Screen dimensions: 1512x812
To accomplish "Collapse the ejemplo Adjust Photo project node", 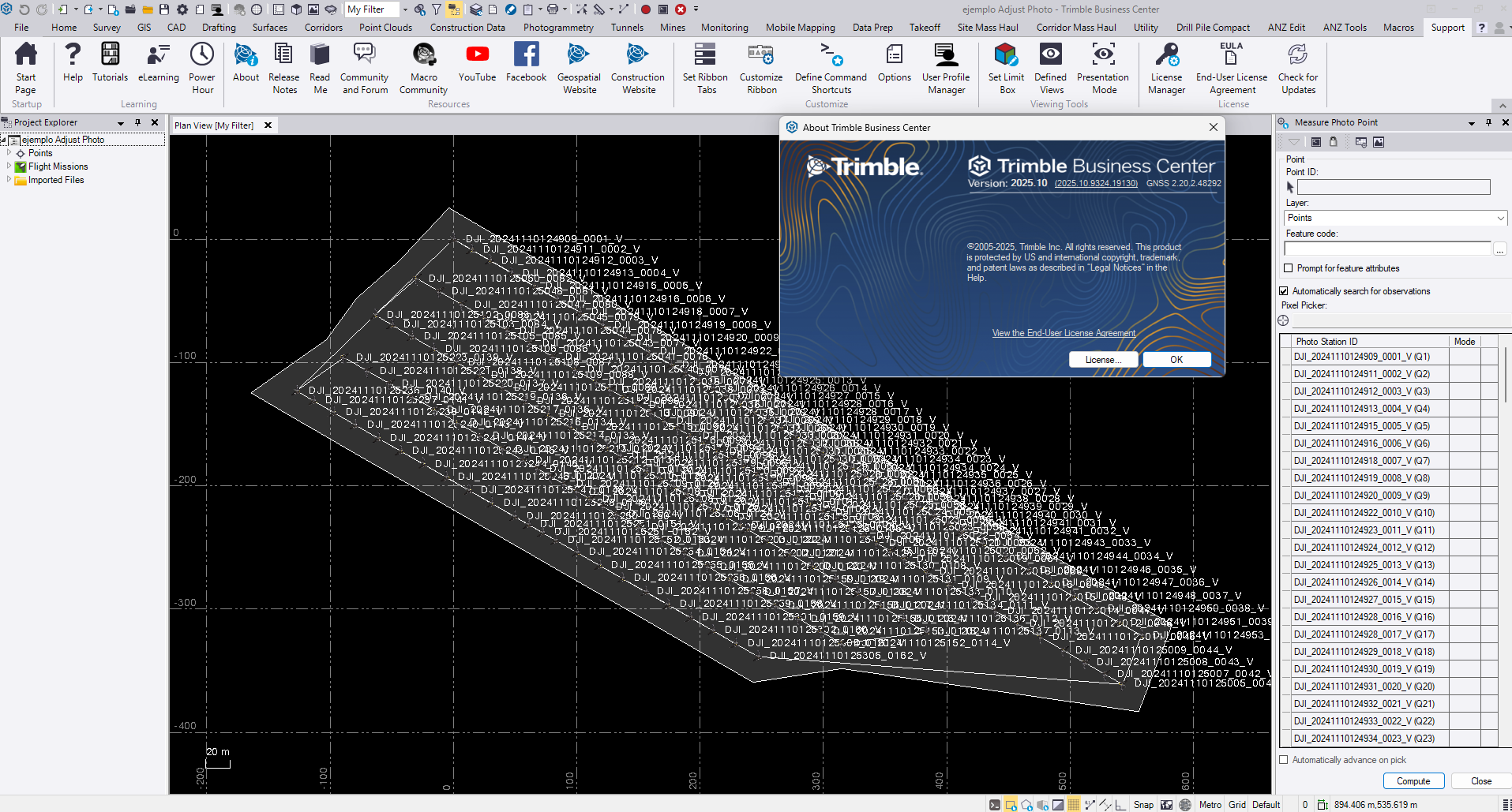I will click(3, 140).
